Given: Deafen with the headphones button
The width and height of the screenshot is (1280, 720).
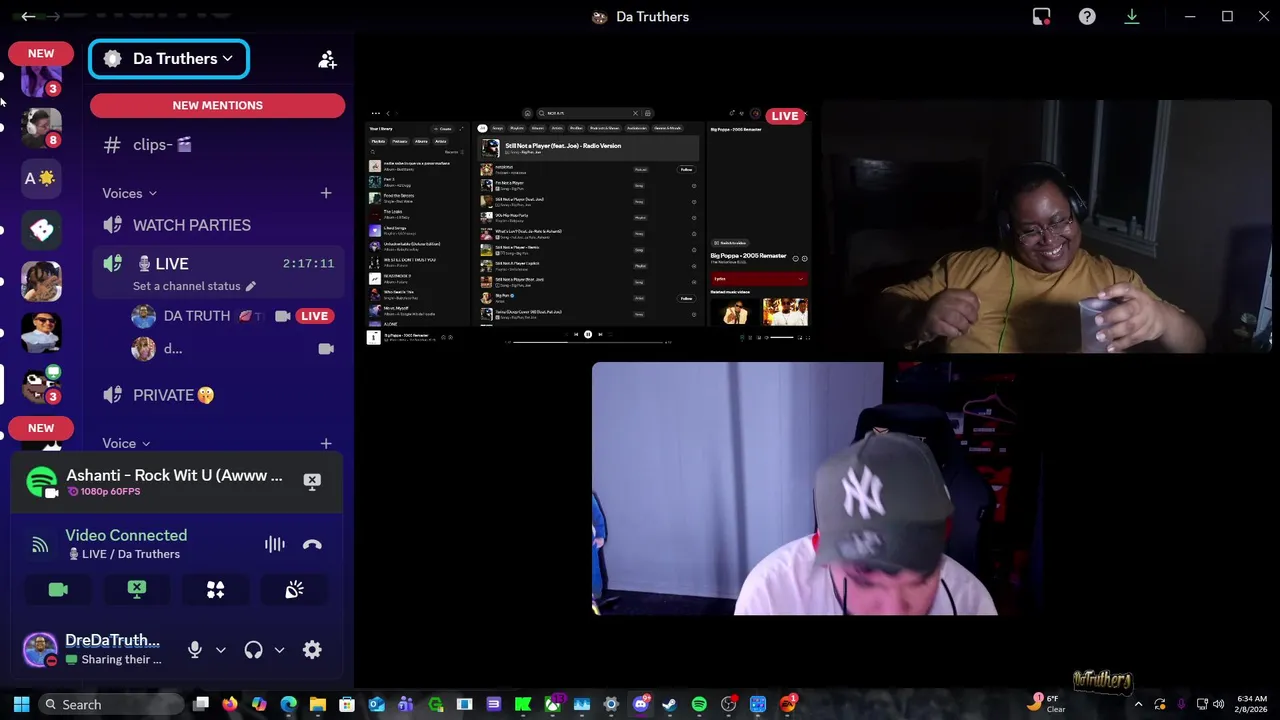Looking at the screenshot, I should pyautogui.click(x=253, y=650).
